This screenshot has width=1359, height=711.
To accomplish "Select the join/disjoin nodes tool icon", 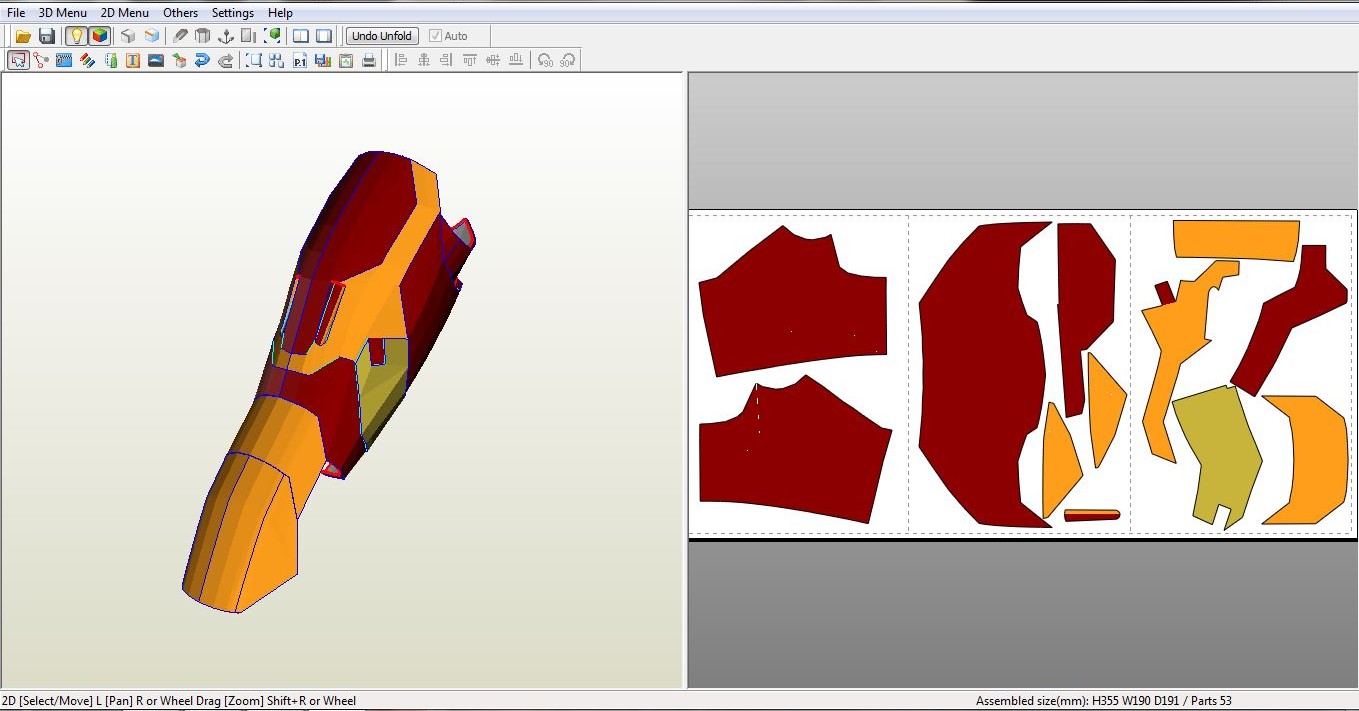I will pos(41,60).
